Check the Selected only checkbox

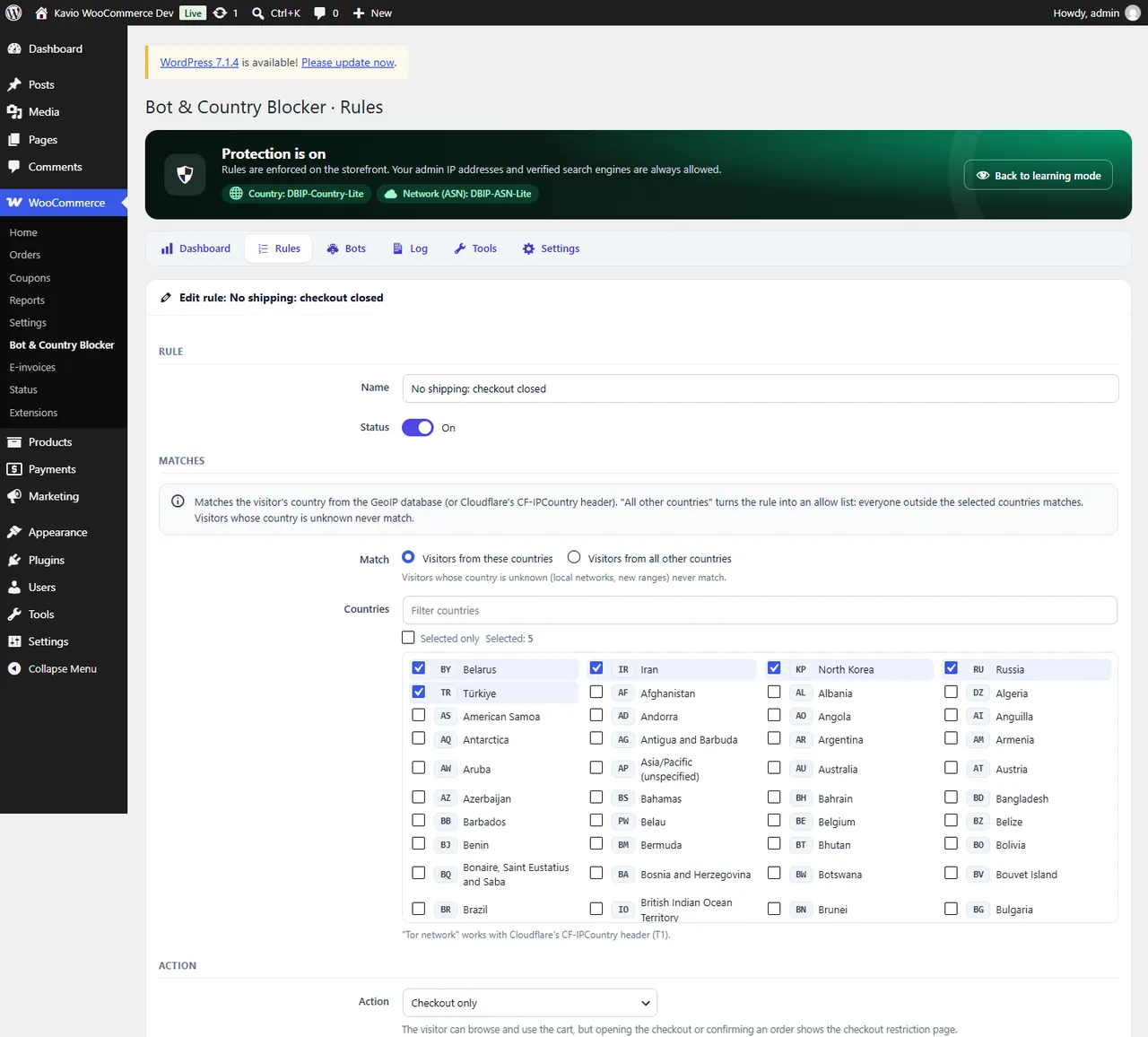coord(408,638)
